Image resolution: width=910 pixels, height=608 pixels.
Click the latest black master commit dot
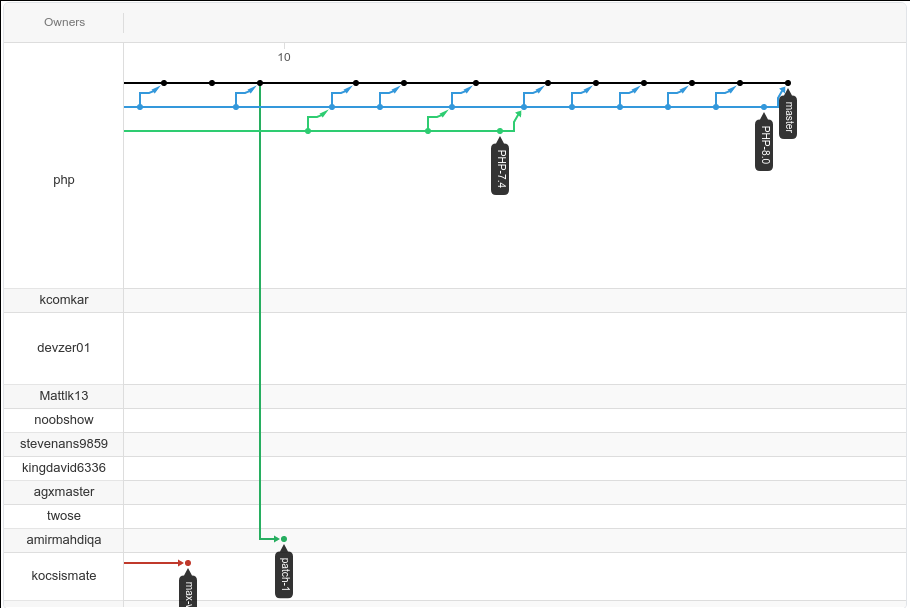[788, 83]
